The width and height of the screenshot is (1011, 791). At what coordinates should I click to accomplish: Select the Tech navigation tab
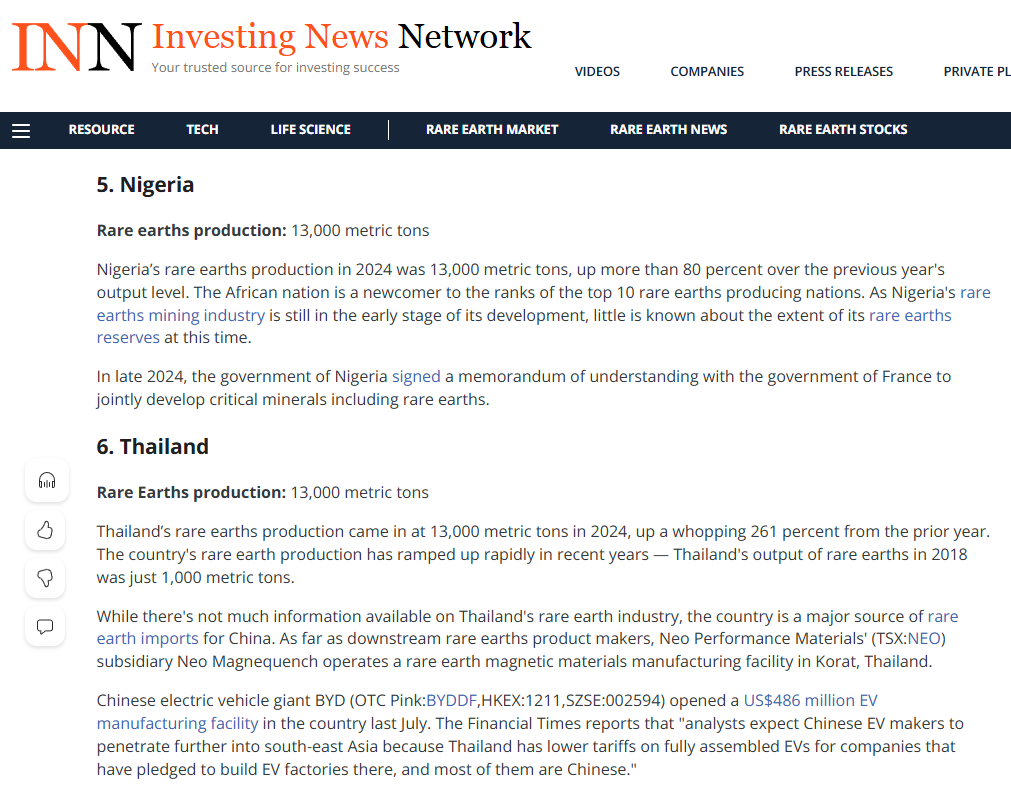[202, 129]
